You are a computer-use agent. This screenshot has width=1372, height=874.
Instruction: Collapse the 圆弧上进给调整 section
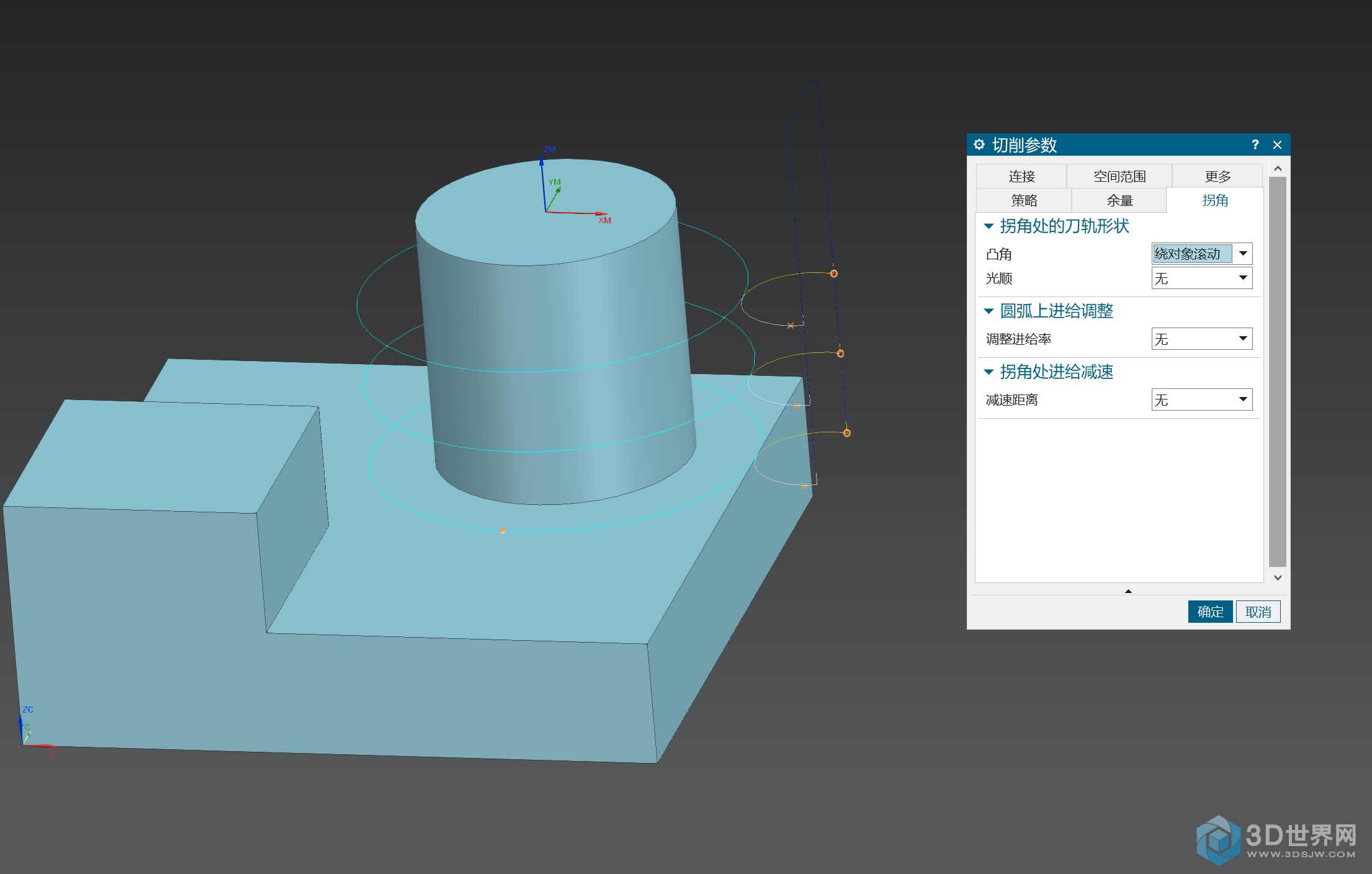click(x=989, y=311)
